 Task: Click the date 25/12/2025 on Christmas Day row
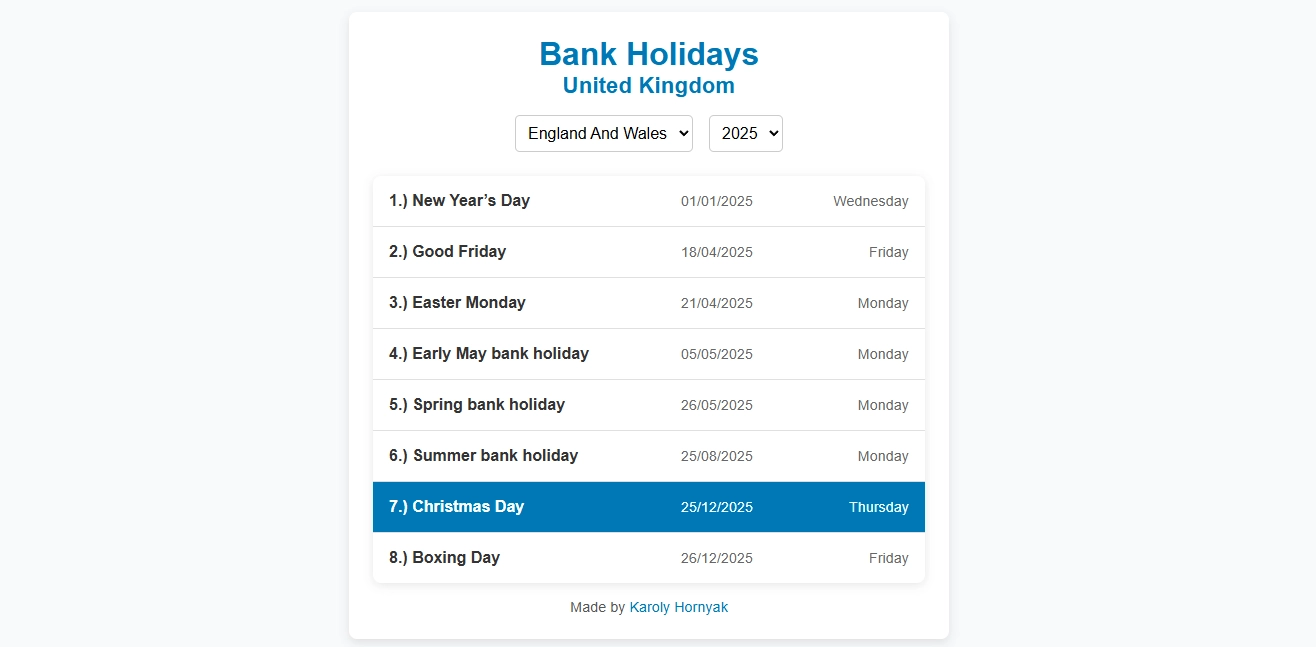point(716,507)
